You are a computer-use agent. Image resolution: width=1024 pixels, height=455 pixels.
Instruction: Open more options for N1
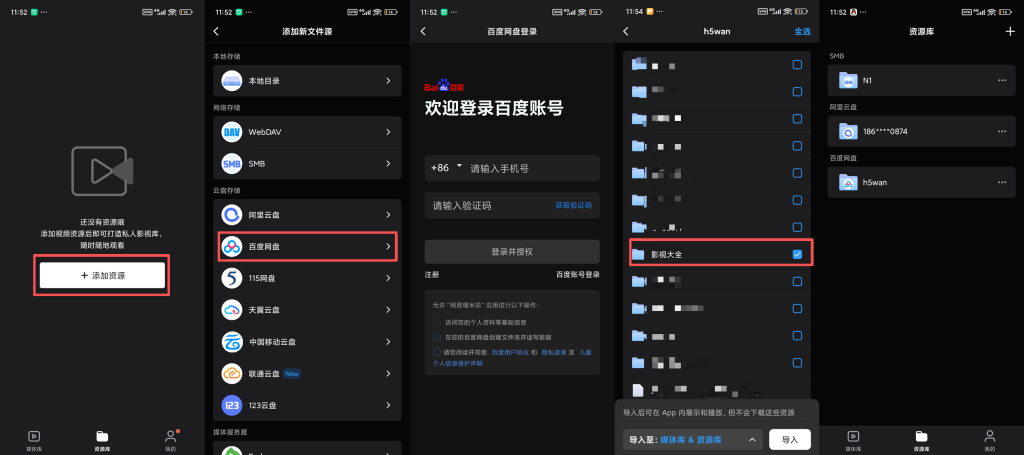(1002, 80)
